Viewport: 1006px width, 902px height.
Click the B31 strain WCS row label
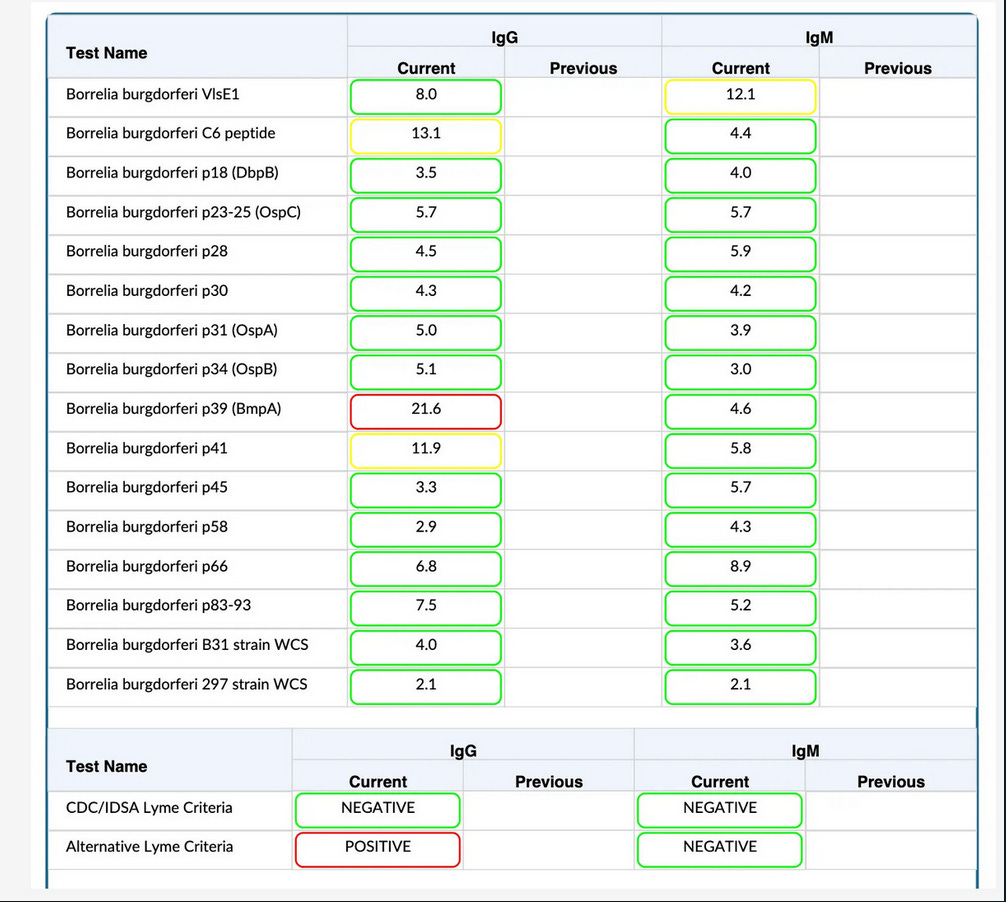[187, 645]
